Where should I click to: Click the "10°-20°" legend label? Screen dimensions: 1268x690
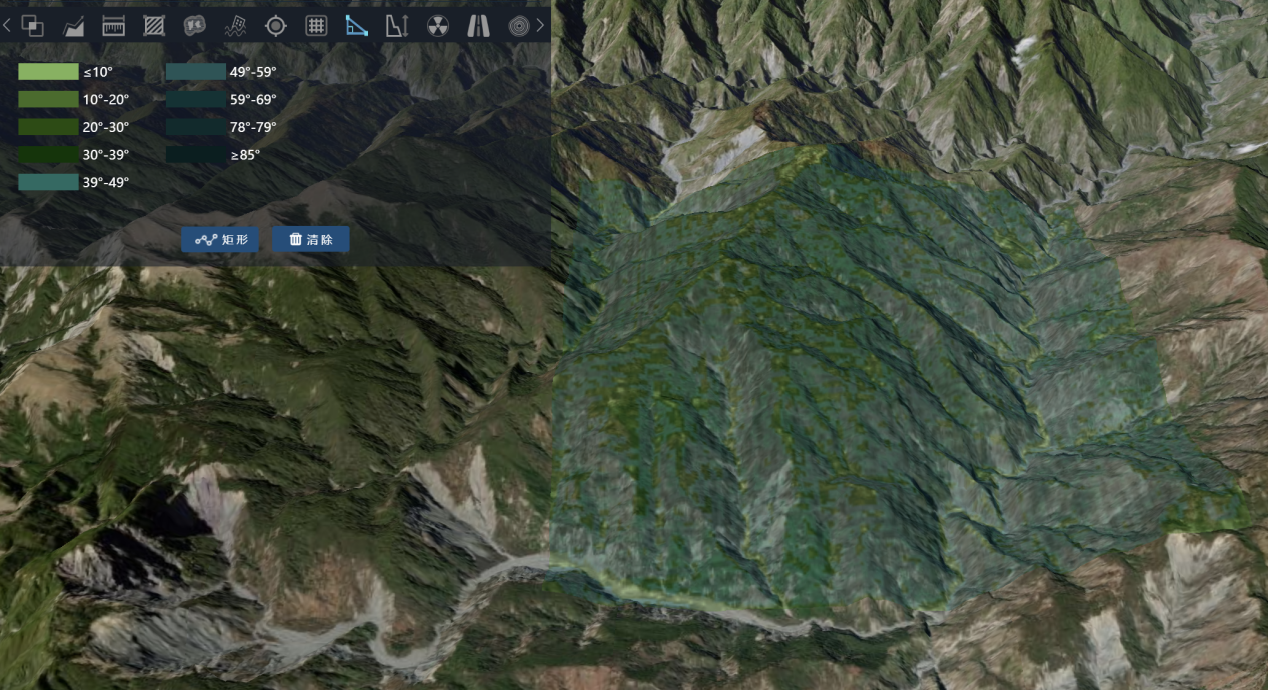point(106,100)
